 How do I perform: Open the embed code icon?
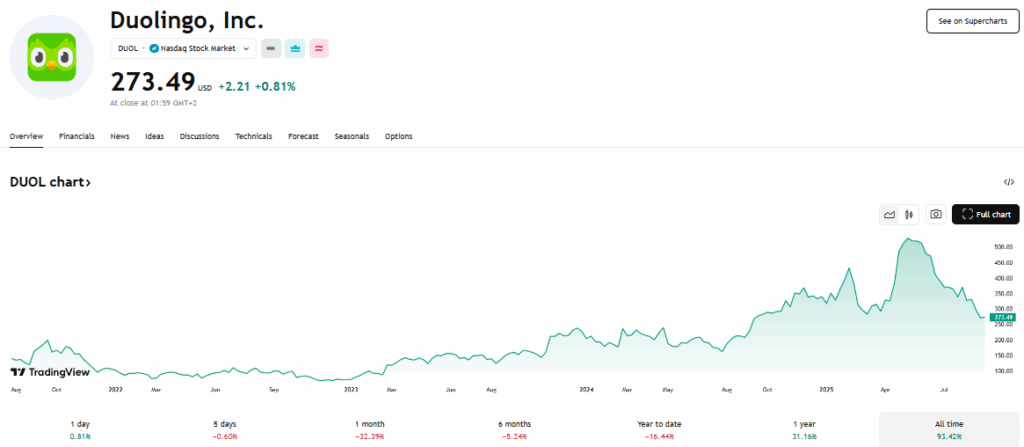click(x=1009, y=182)
